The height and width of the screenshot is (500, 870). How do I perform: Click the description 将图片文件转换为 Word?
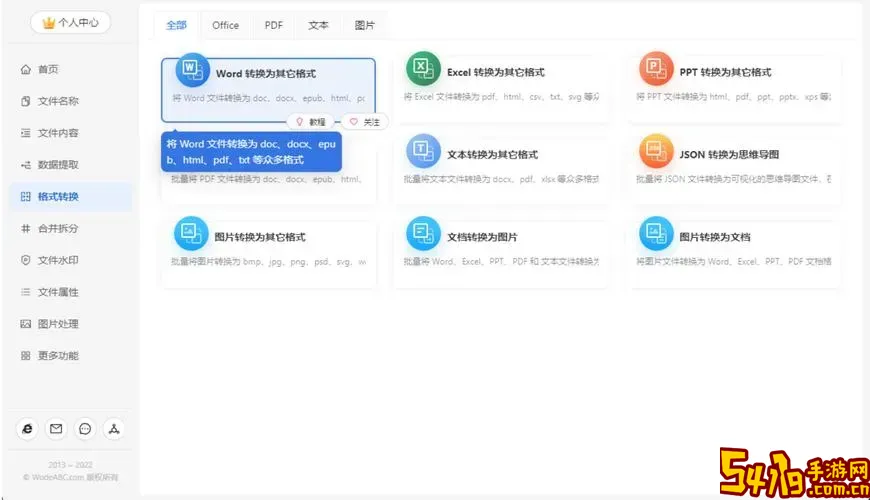[733, 261]
